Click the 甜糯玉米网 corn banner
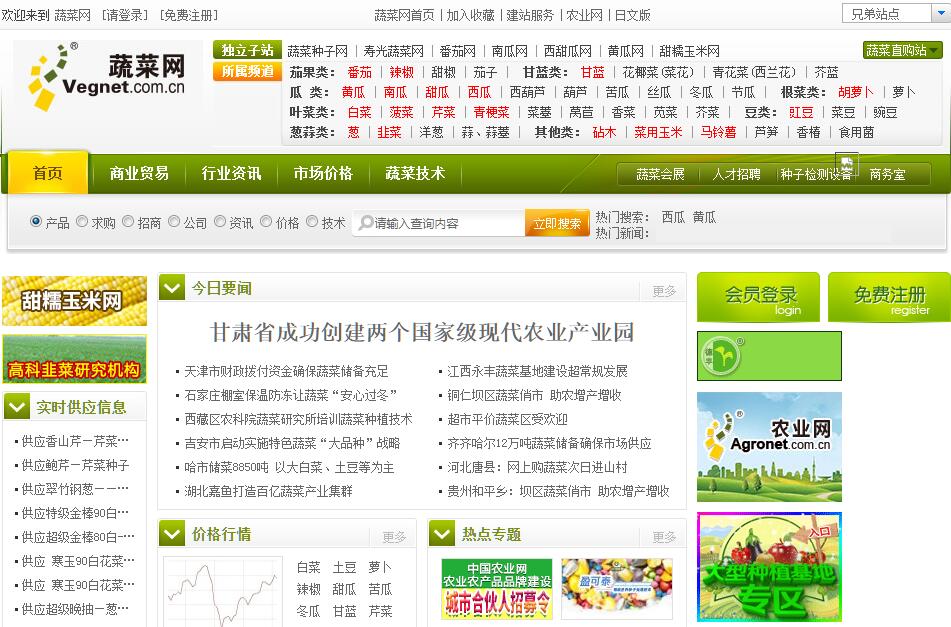The width and height of the screenshot is (951, 627). point(75,301)
